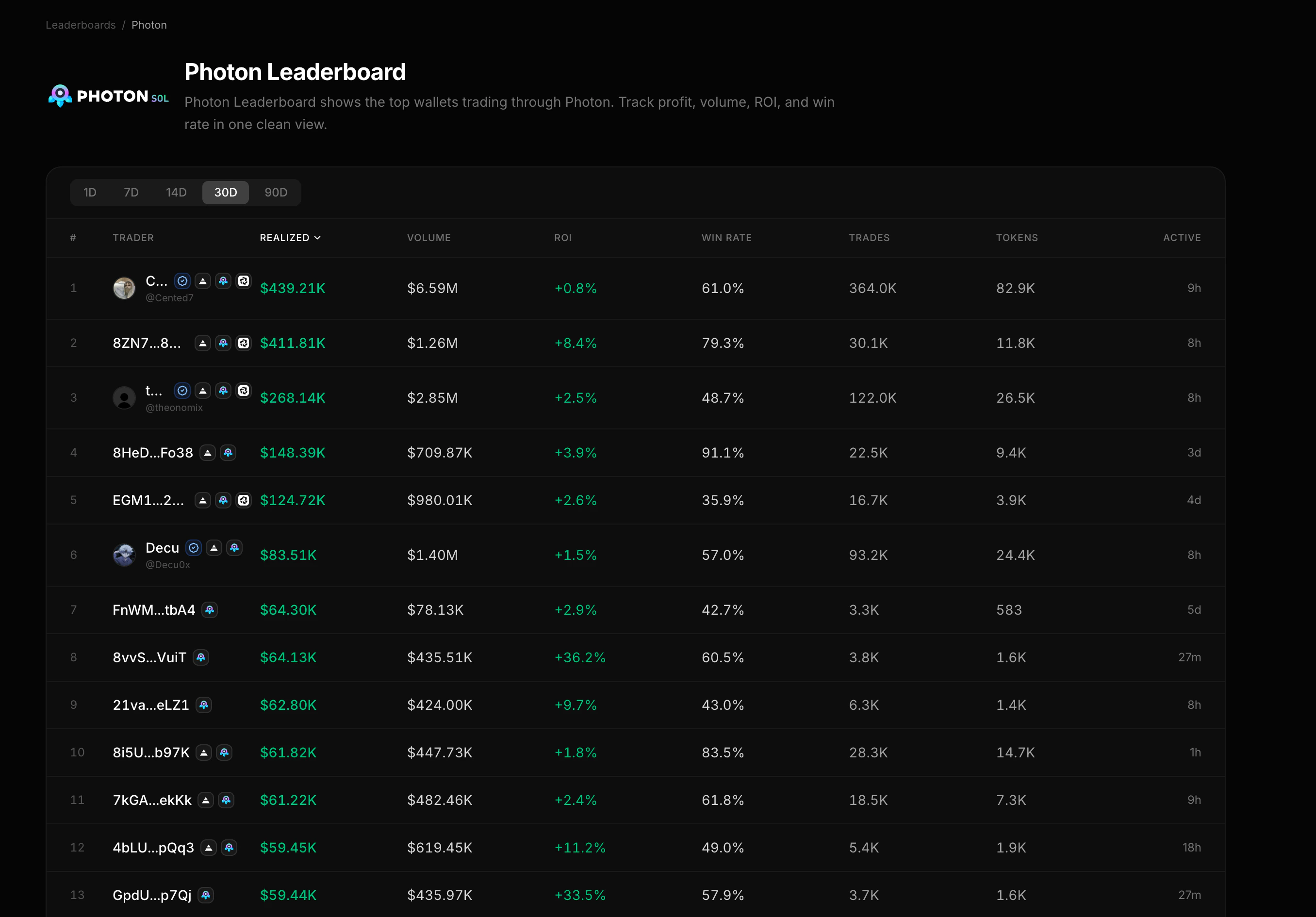This screenshot has height=917, width=1316.
Task: Click the $439.21K realized value
Action: (x=293, y=288)
